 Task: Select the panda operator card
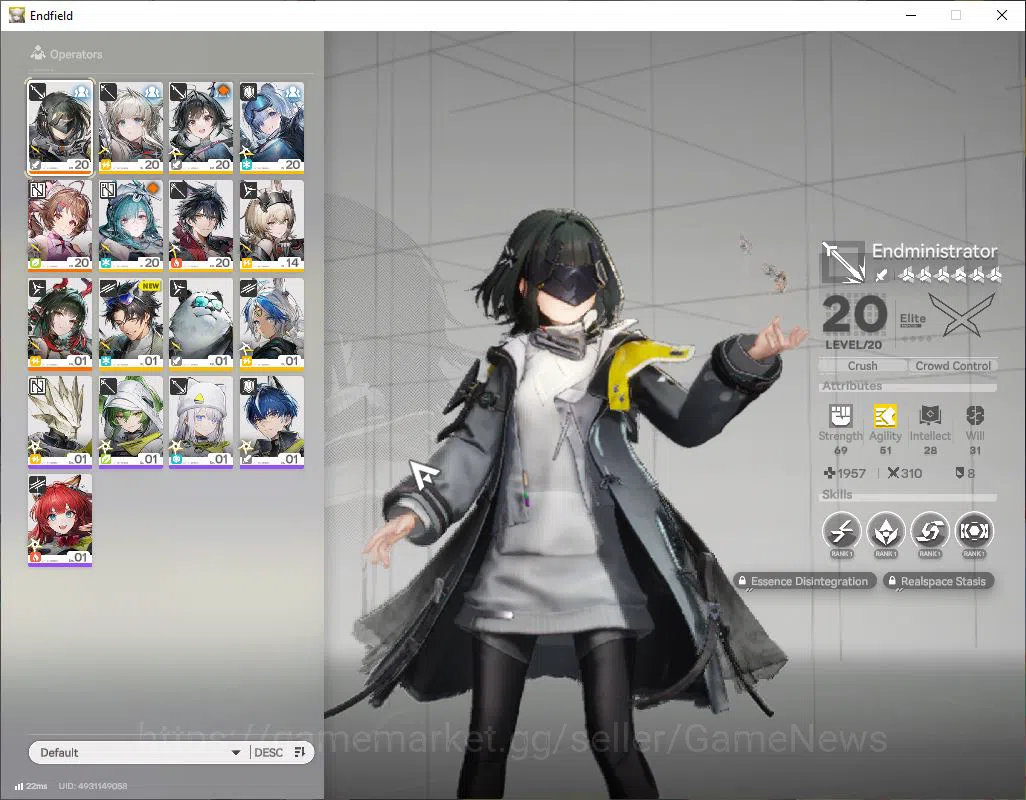[201, 324]
